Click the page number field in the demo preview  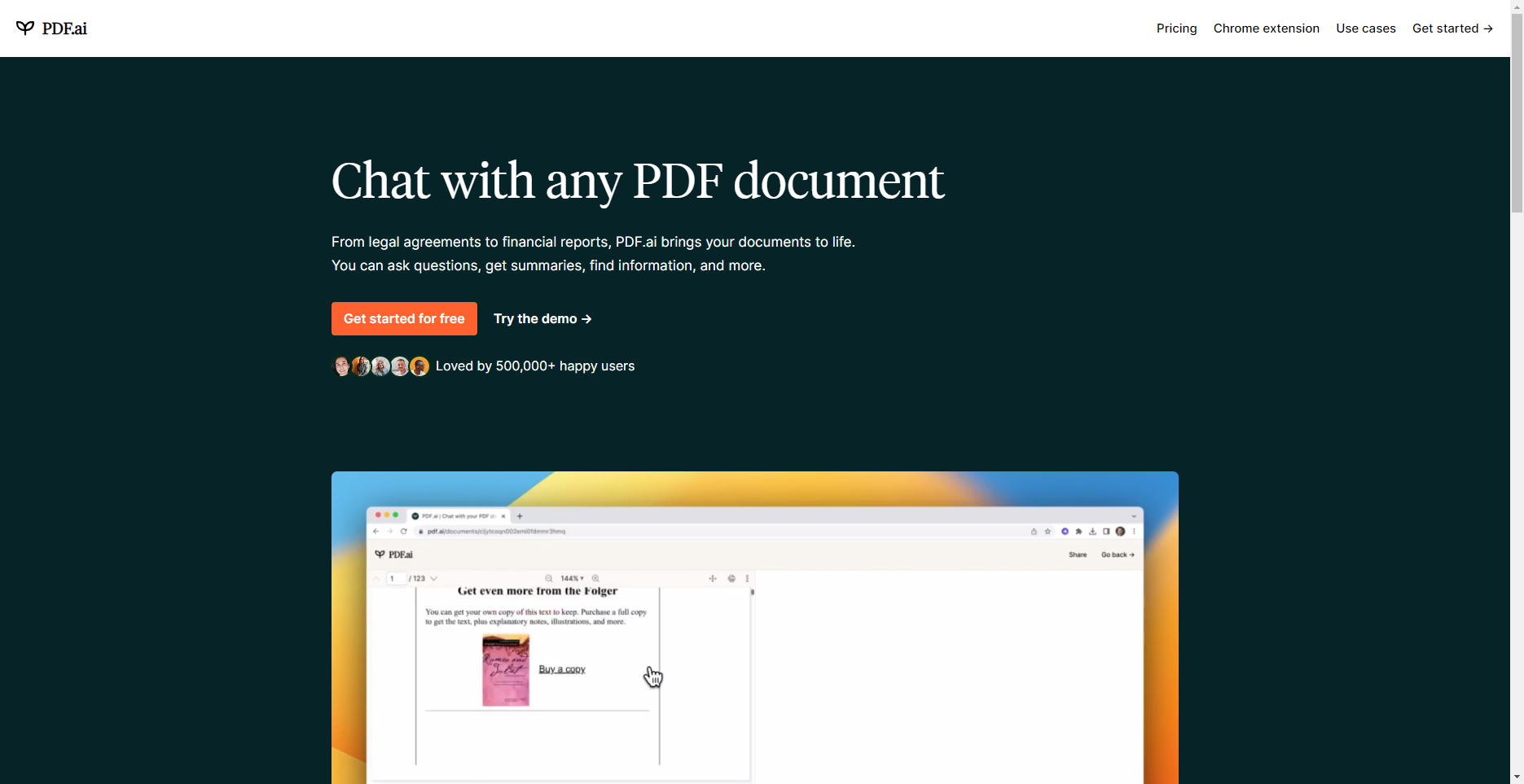click(396, 578)
